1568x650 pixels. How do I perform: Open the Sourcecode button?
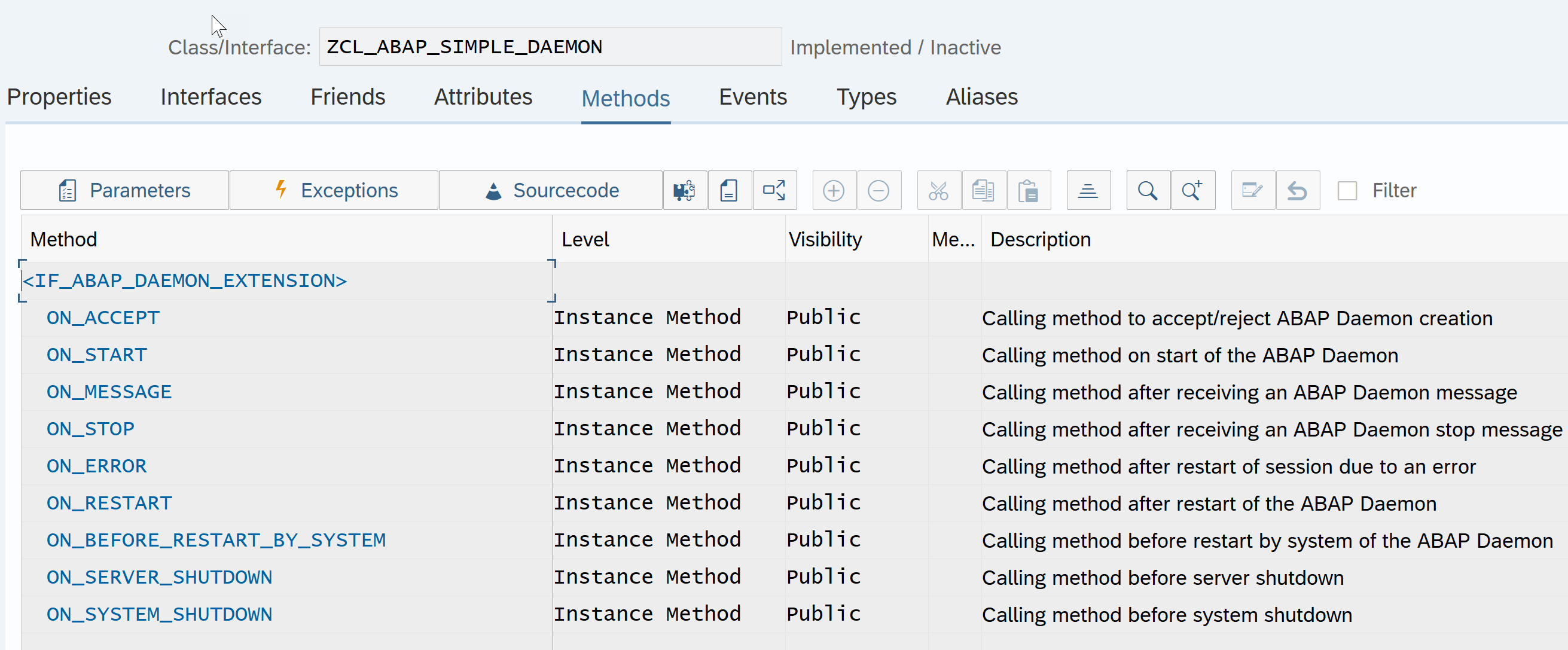550,191
